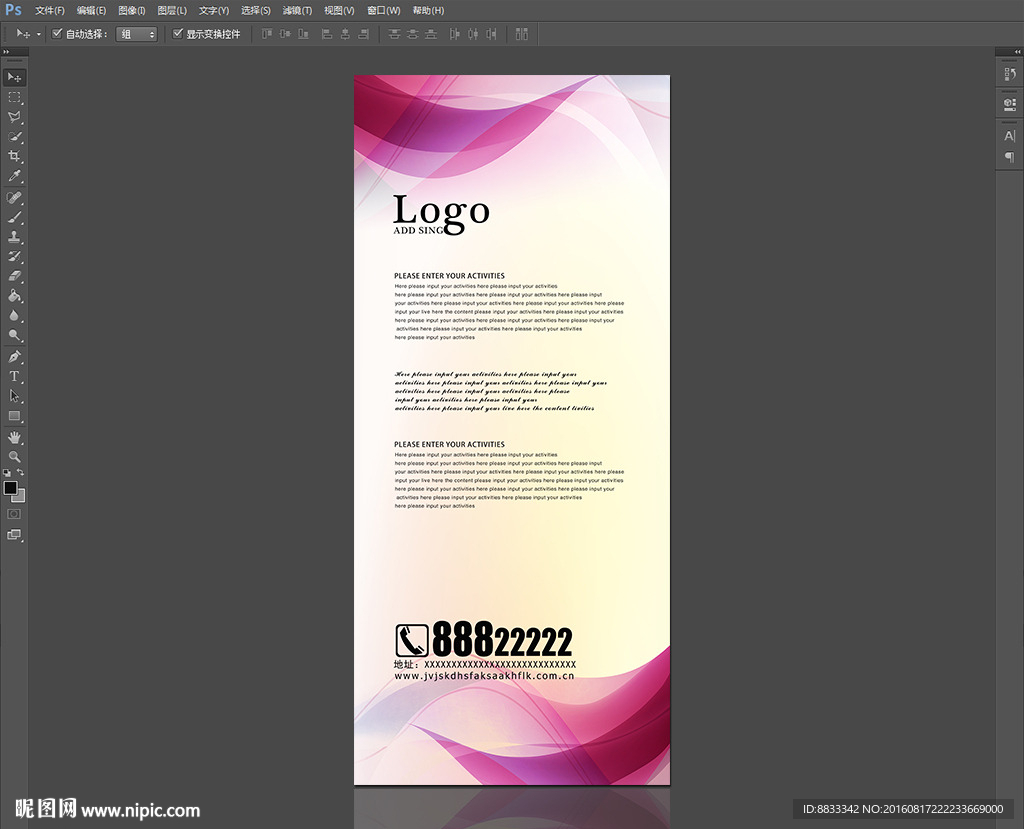Click Distribute Right Edges icon
The image size is (1024, 829).
coord(491,34)
